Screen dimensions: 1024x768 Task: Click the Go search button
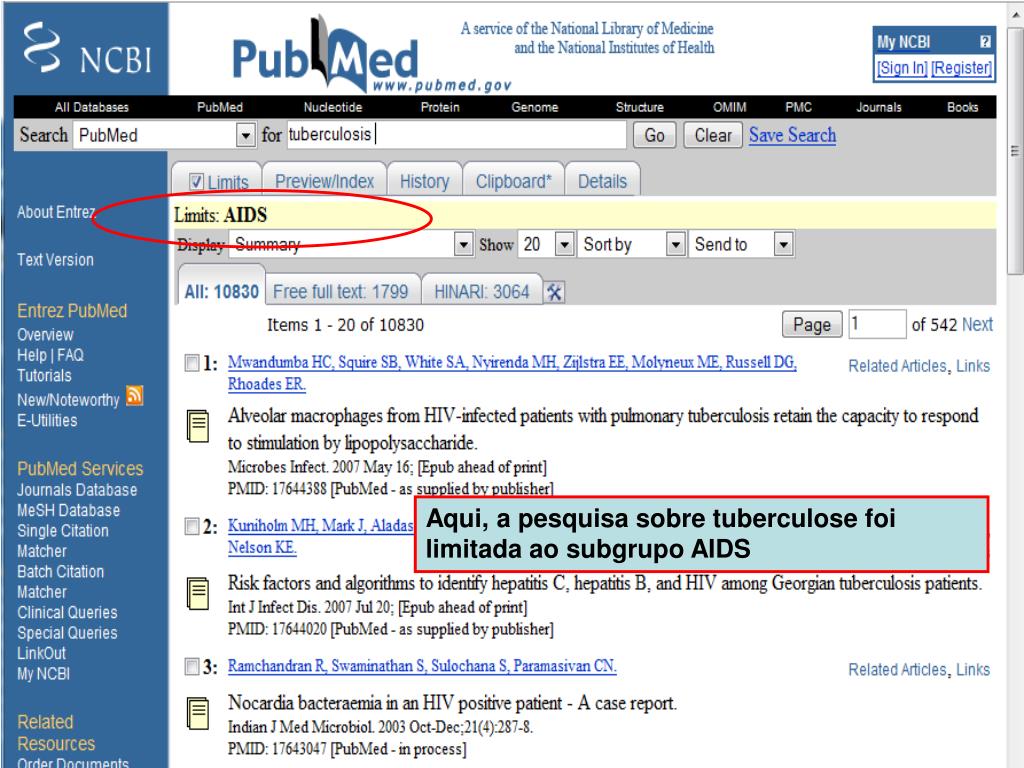tap(654, 135)
